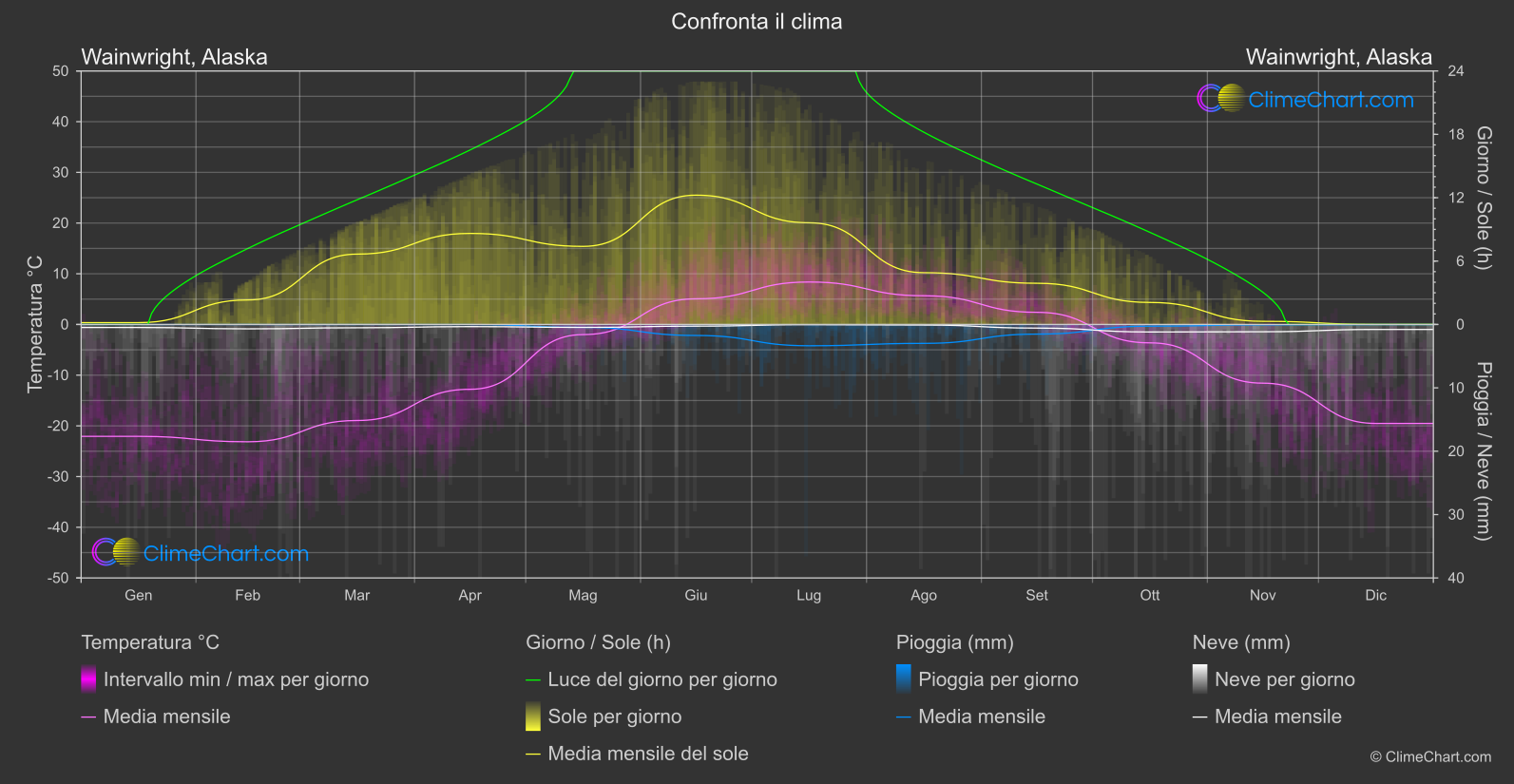
Task: Click the 'Feb' month label
Action: pos(248,595)
